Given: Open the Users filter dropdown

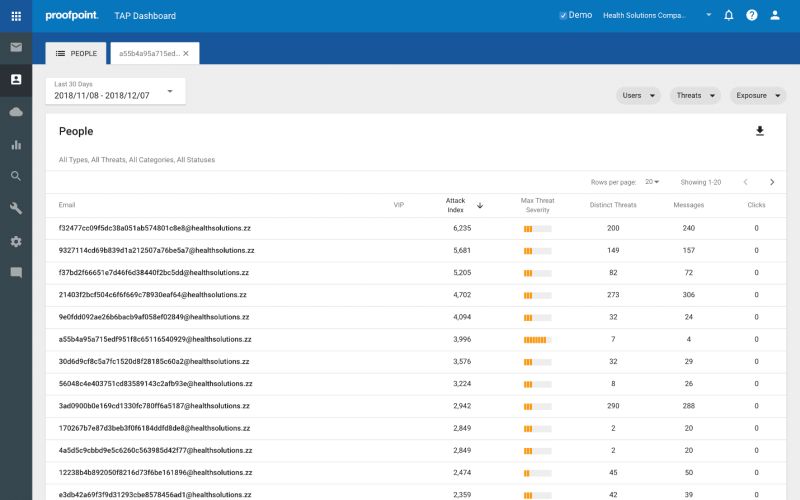Looking at the screenshot, I should click(638, 95).
